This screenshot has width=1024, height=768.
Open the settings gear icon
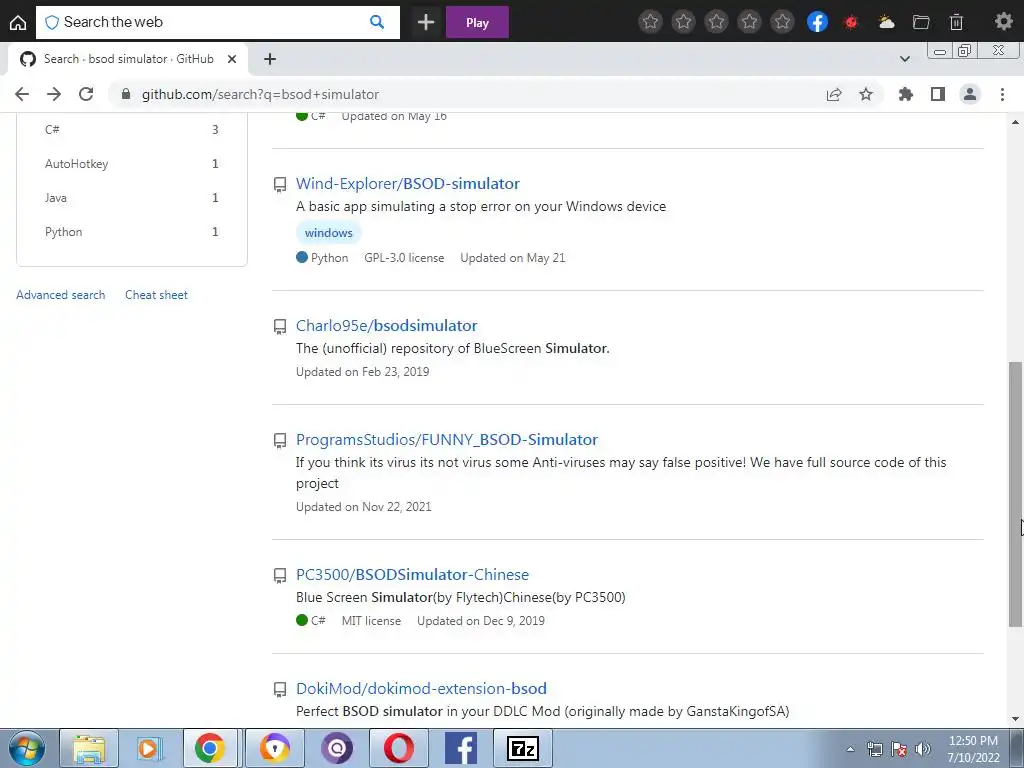coord(1003,22)
